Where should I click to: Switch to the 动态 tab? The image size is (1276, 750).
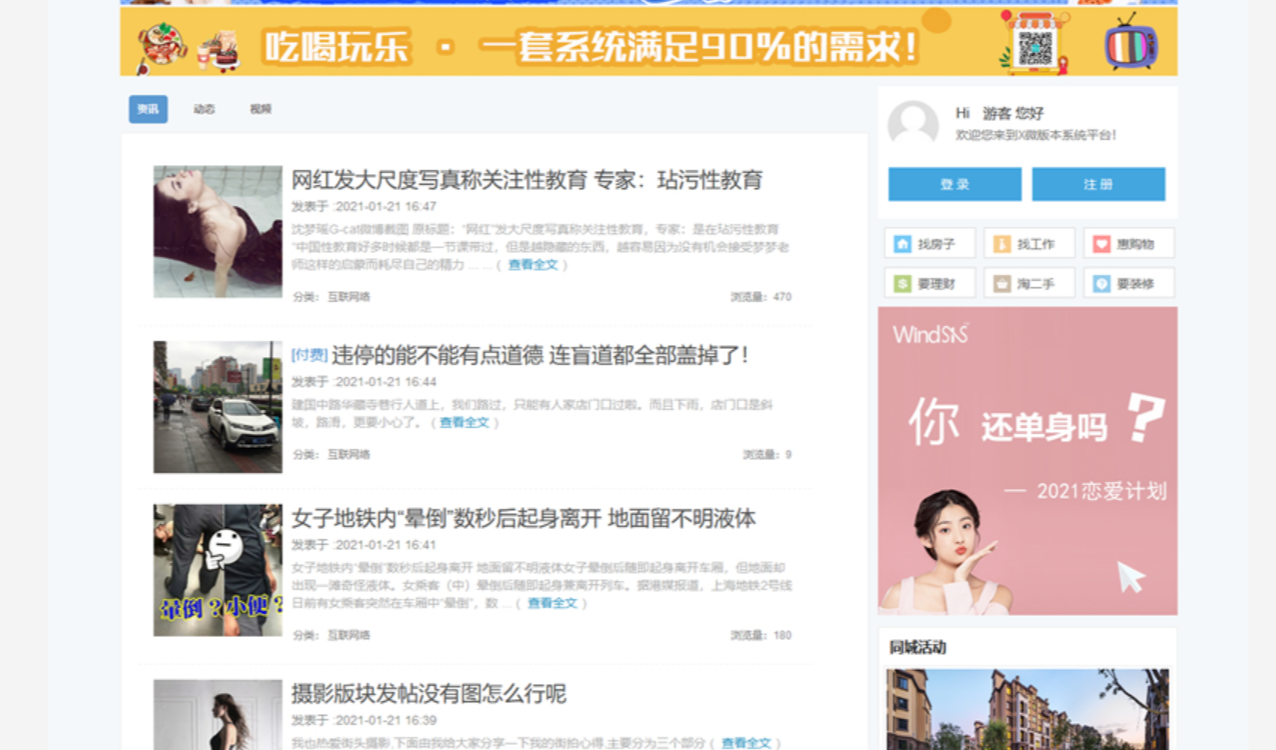tap(204, 109)
